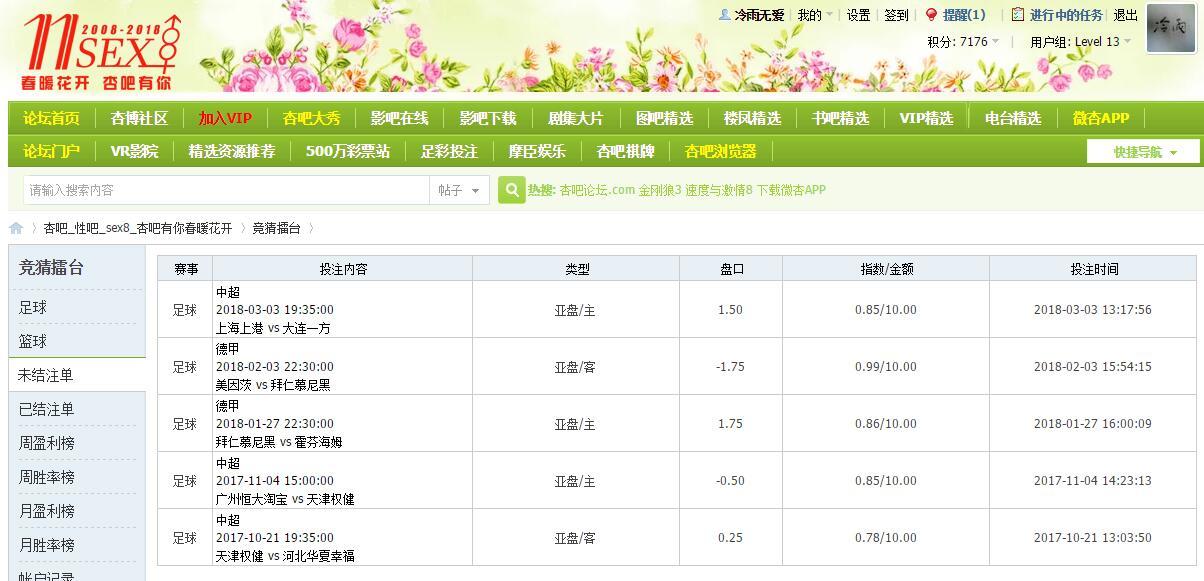Click the green magnifier search button

point(511,190)
